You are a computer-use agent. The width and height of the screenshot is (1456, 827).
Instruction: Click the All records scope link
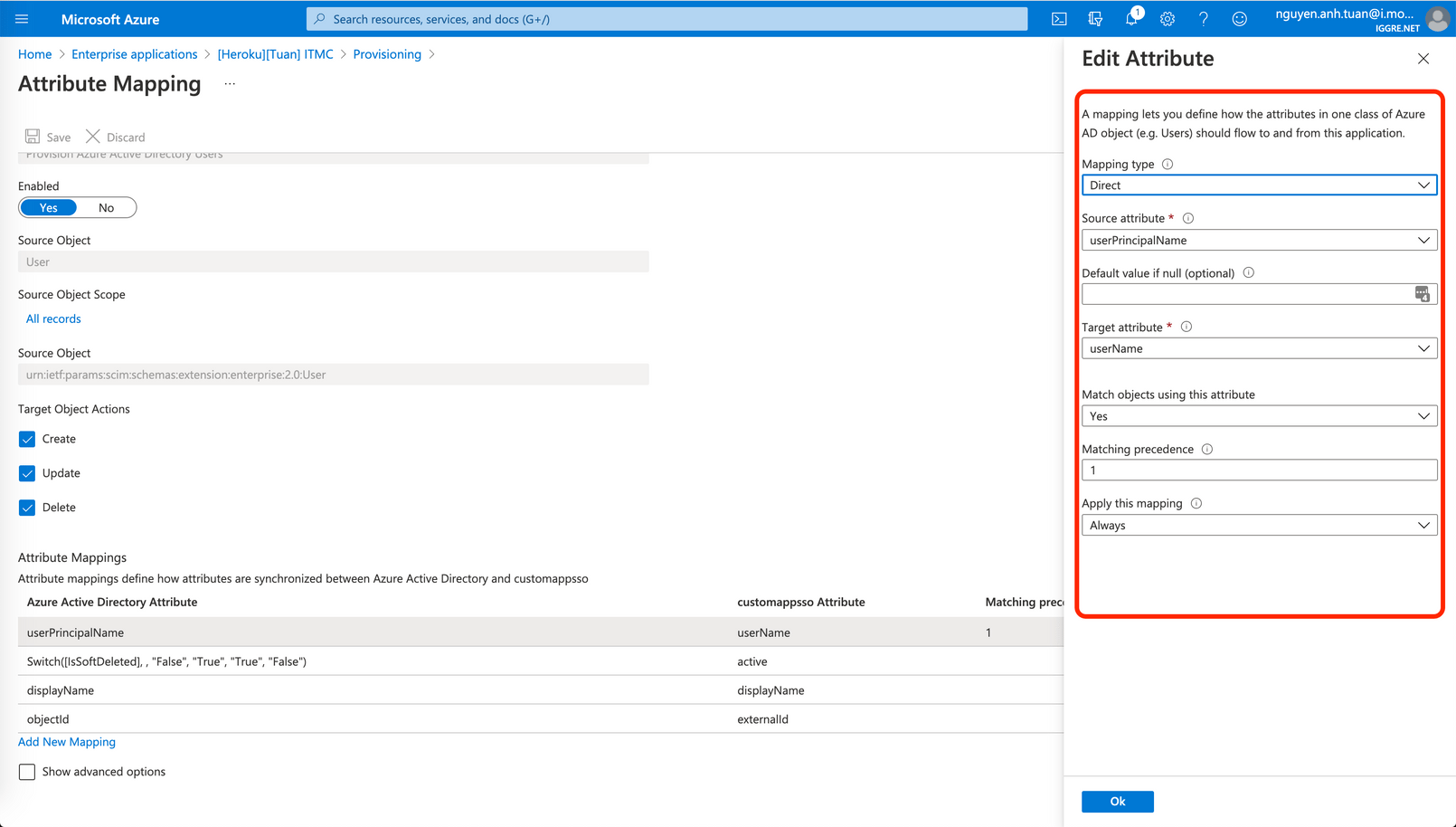(53, 318)
